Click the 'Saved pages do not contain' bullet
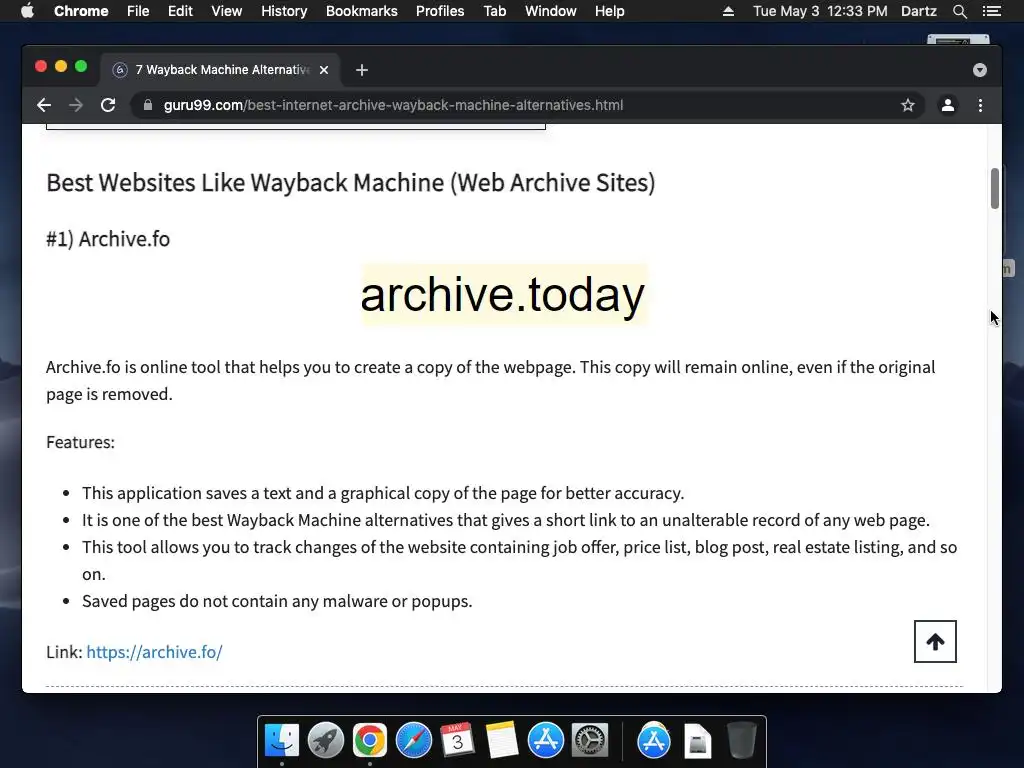Screen dimensions: 1024x768 277,601
